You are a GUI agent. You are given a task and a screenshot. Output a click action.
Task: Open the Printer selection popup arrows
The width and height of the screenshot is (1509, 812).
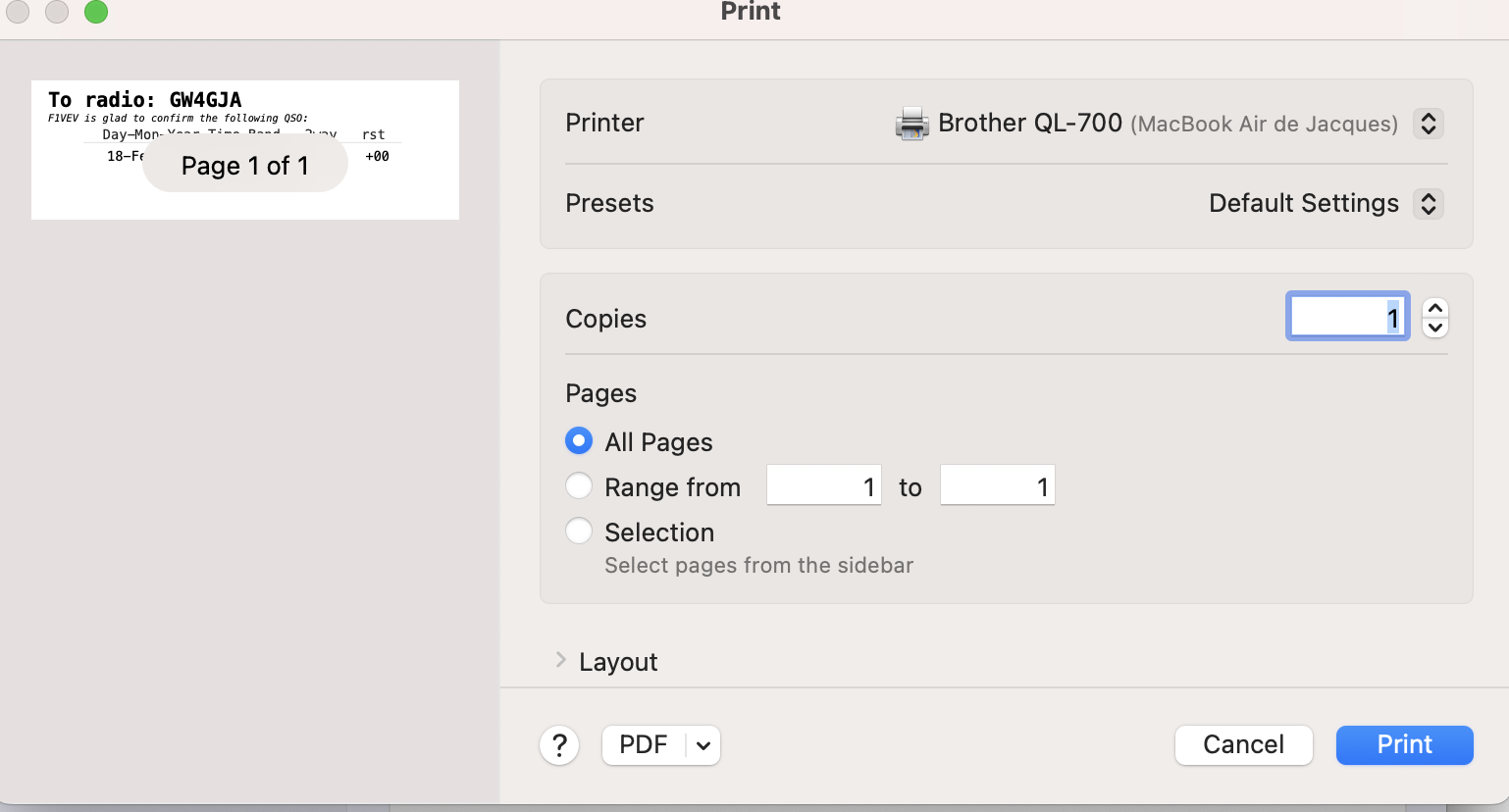1428,124
